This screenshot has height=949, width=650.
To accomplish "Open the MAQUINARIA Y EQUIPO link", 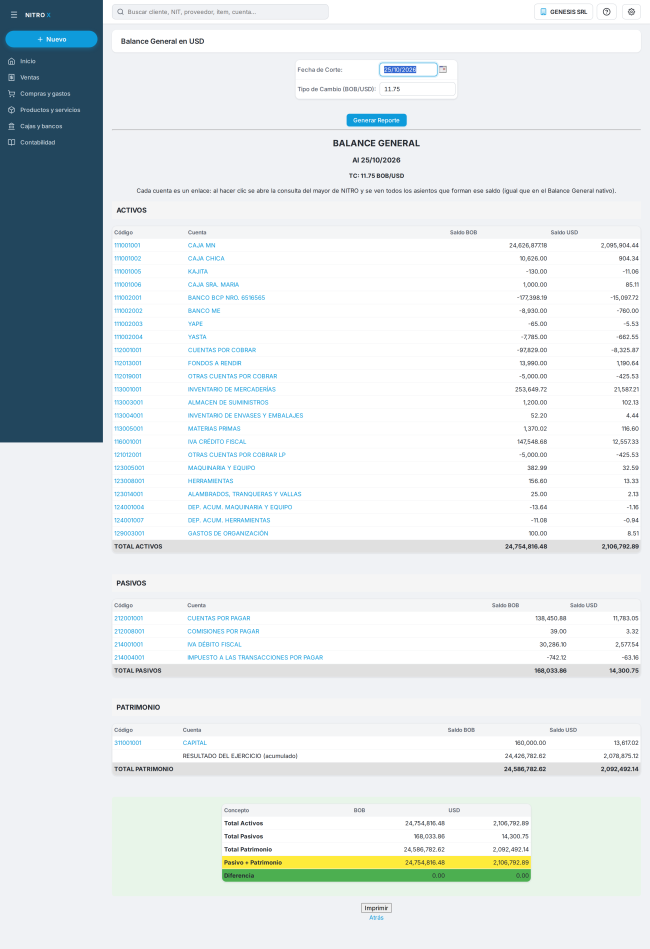I will click(x=221, y=468).
